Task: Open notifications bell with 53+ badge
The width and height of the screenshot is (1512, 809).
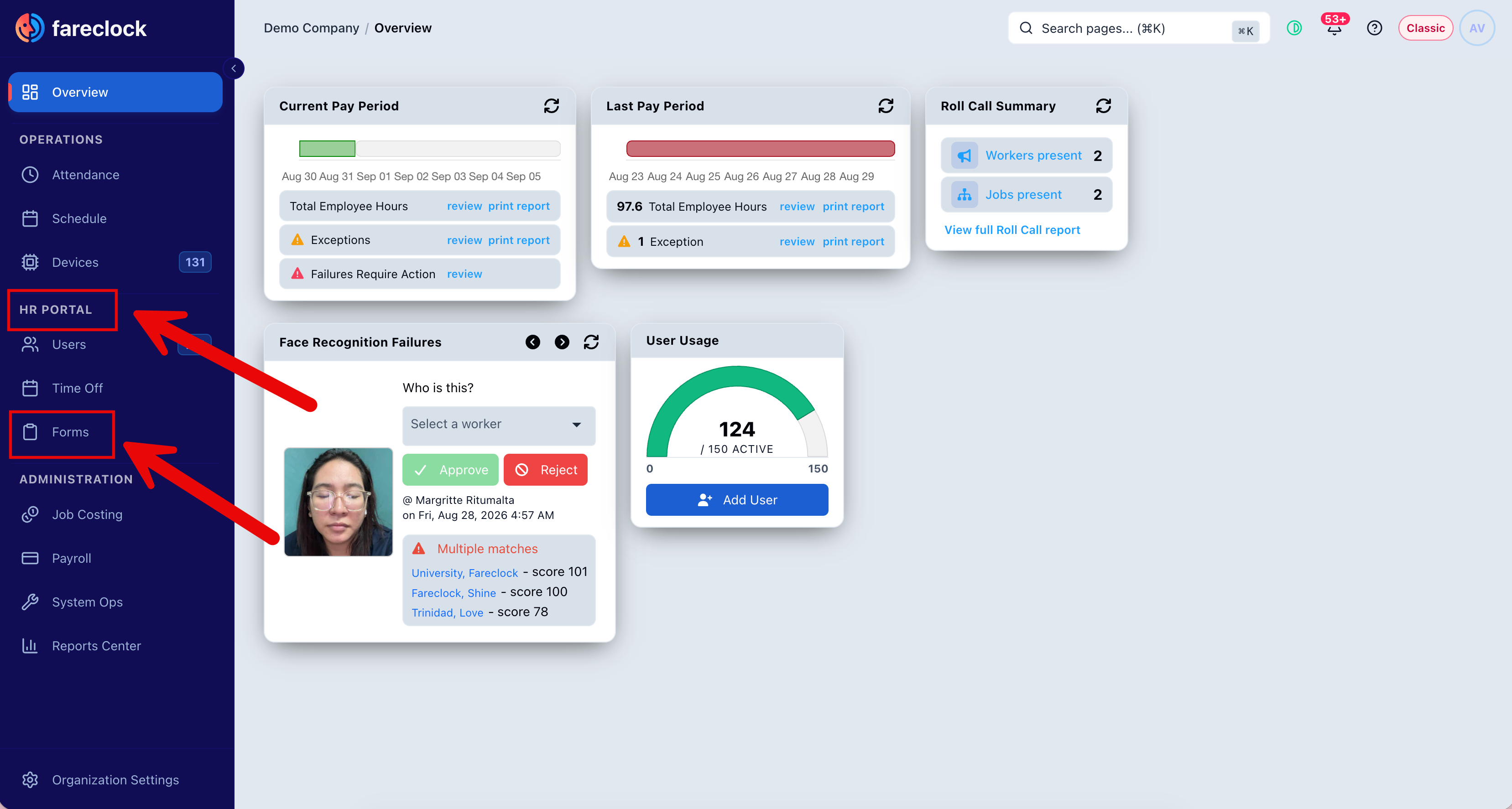Action: point(1334,27)
